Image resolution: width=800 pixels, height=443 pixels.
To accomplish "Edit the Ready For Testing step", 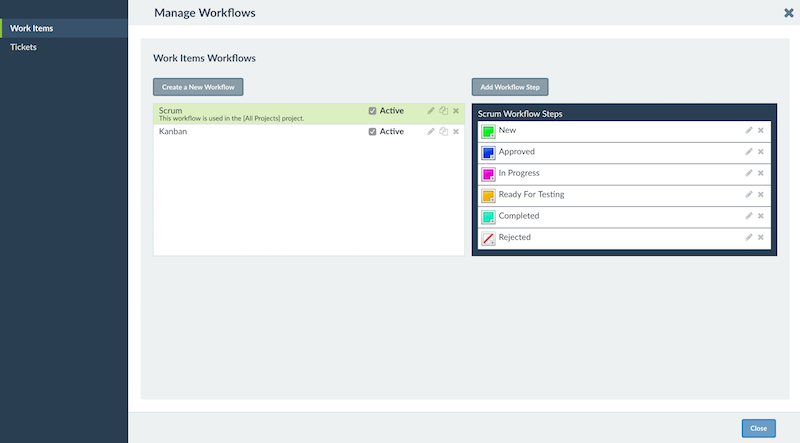I will click(x=748, y=194).
